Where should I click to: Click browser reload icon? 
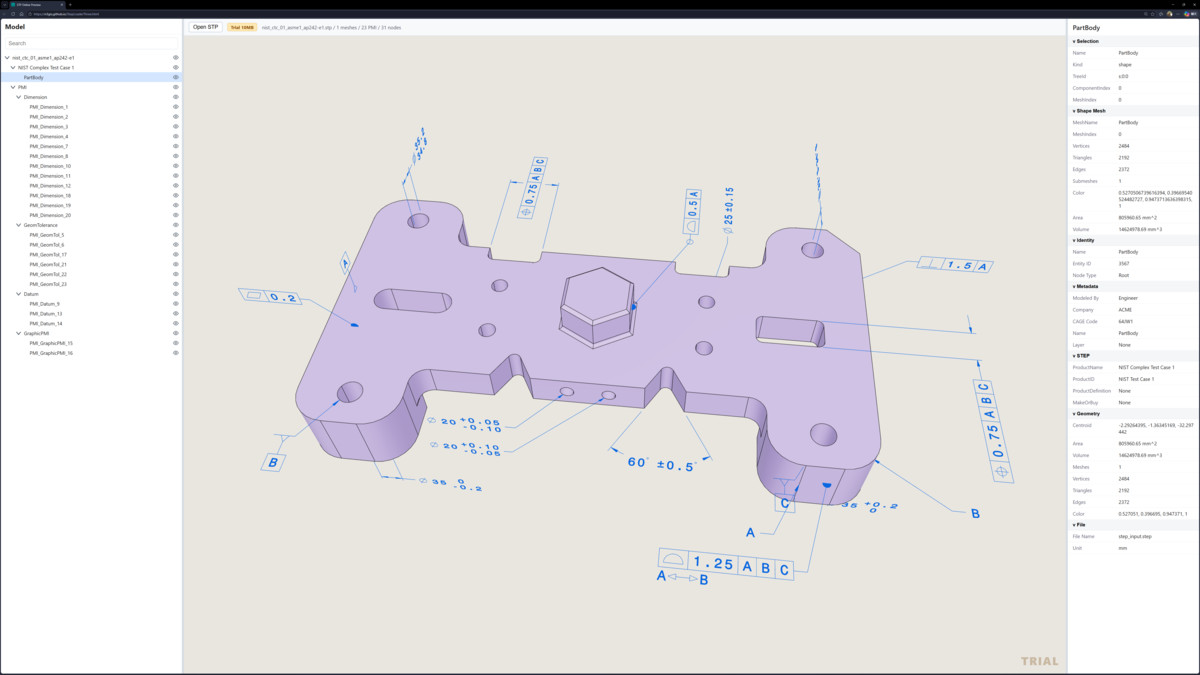[x=13, y=14]
